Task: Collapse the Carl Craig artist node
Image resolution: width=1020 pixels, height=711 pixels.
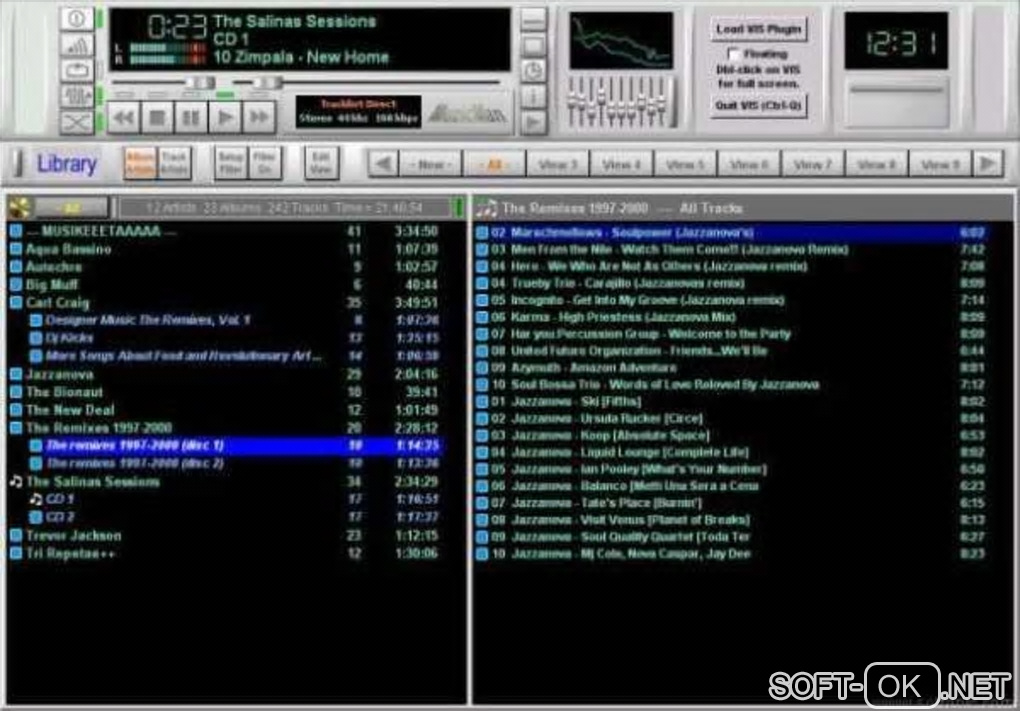Action: click(x=16, y=302)
